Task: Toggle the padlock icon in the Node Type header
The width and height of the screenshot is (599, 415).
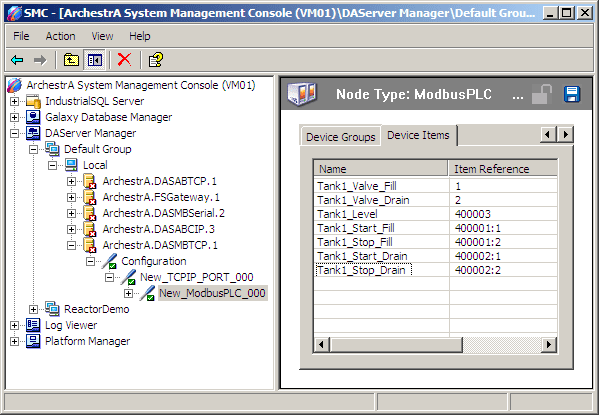Action: point(542,94)
